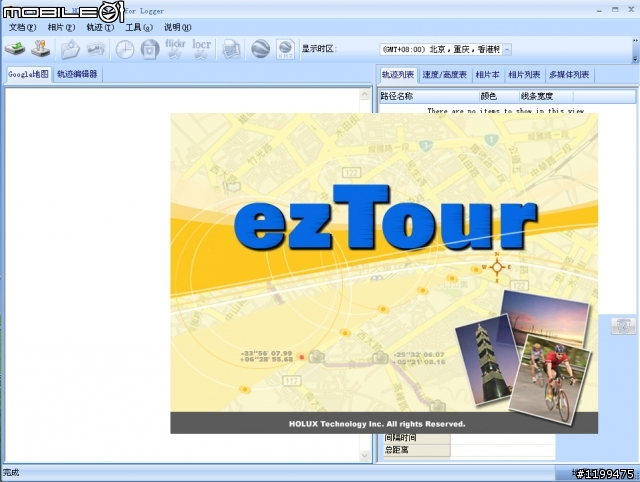
Task: Open the time zone dropdown
Action: (x=507, y=49)
